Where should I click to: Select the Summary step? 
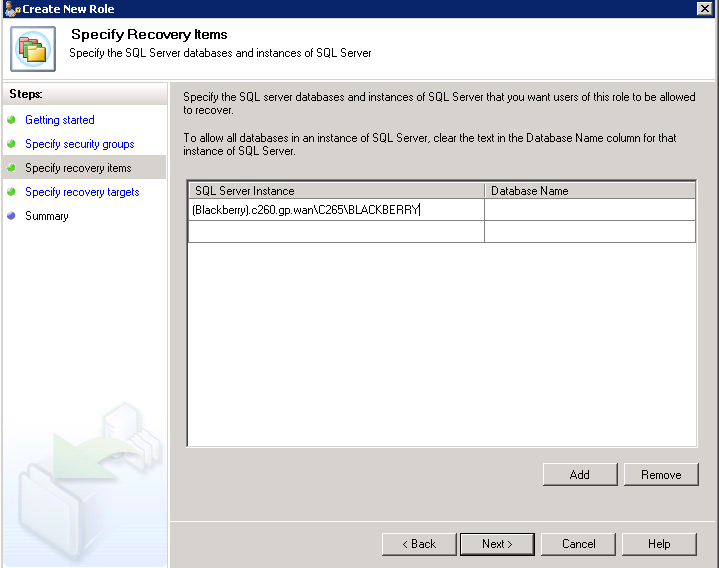click(47, 216)
